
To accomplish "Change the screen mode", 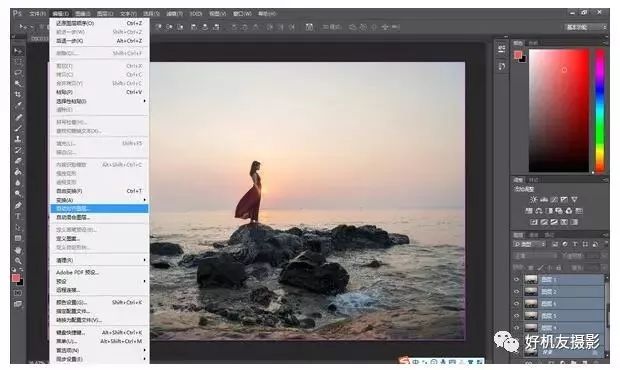I will tap(18, 304).
